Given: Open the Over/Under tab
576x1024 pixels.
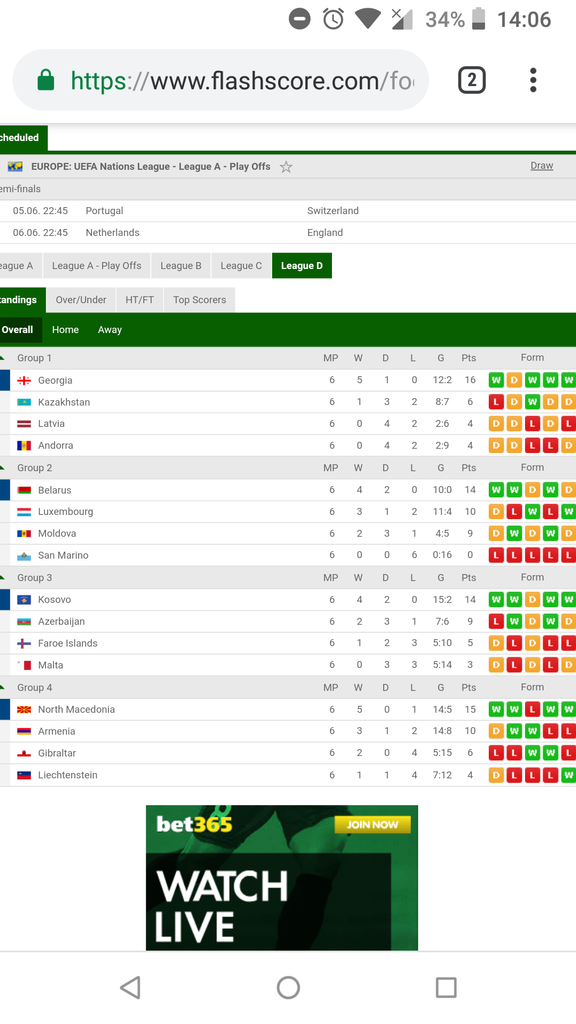Looking at the screenshot, I should (x=81, y=300).
